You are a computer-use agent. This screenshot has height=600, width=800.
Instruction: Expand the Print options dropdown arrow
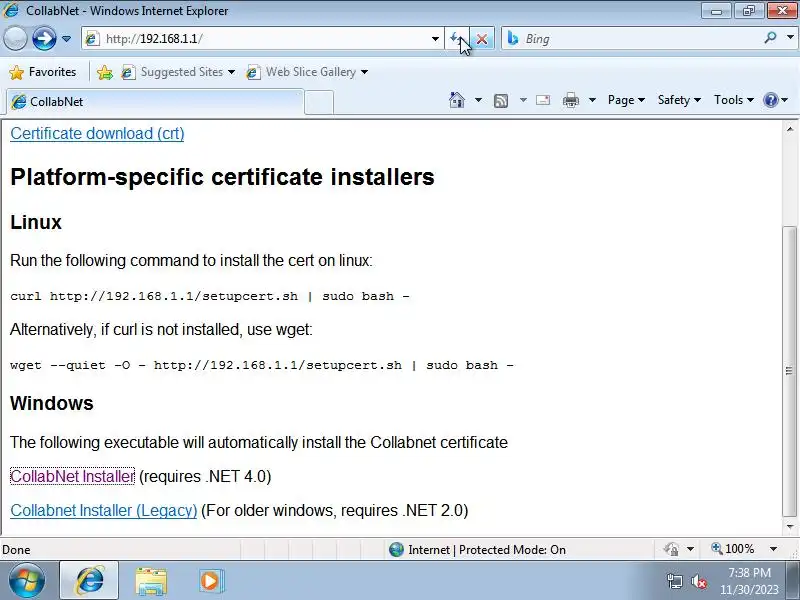592,100
